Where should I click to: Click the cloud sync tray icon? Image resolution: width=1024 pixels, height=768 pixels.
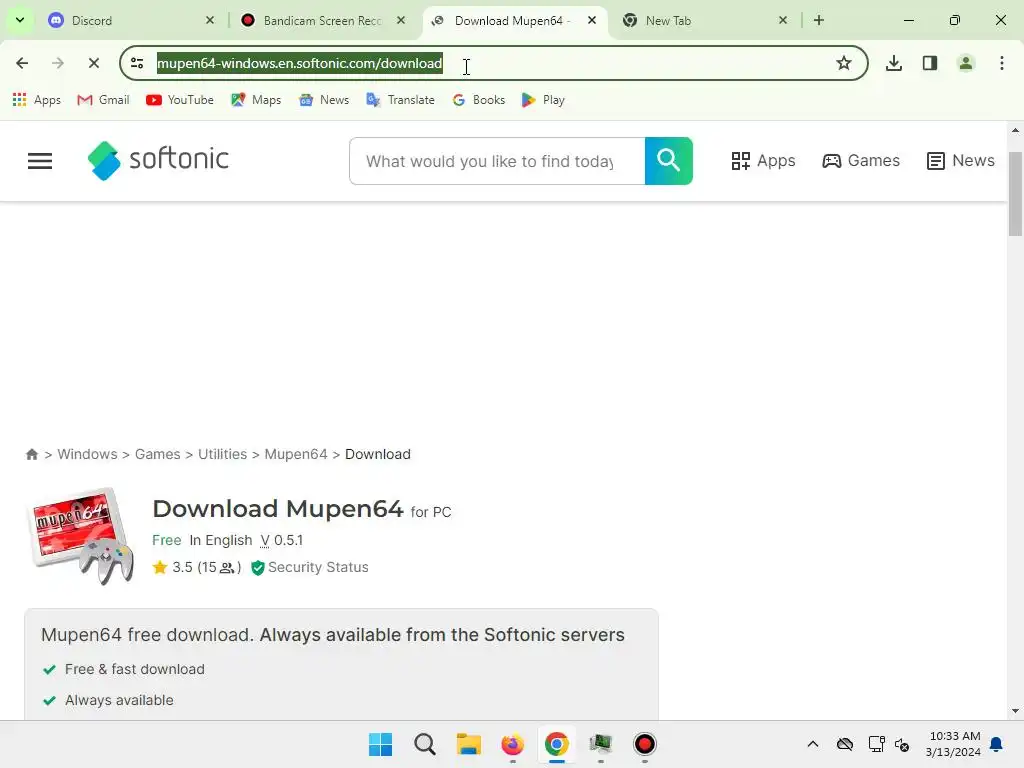(x=845, y=744)
